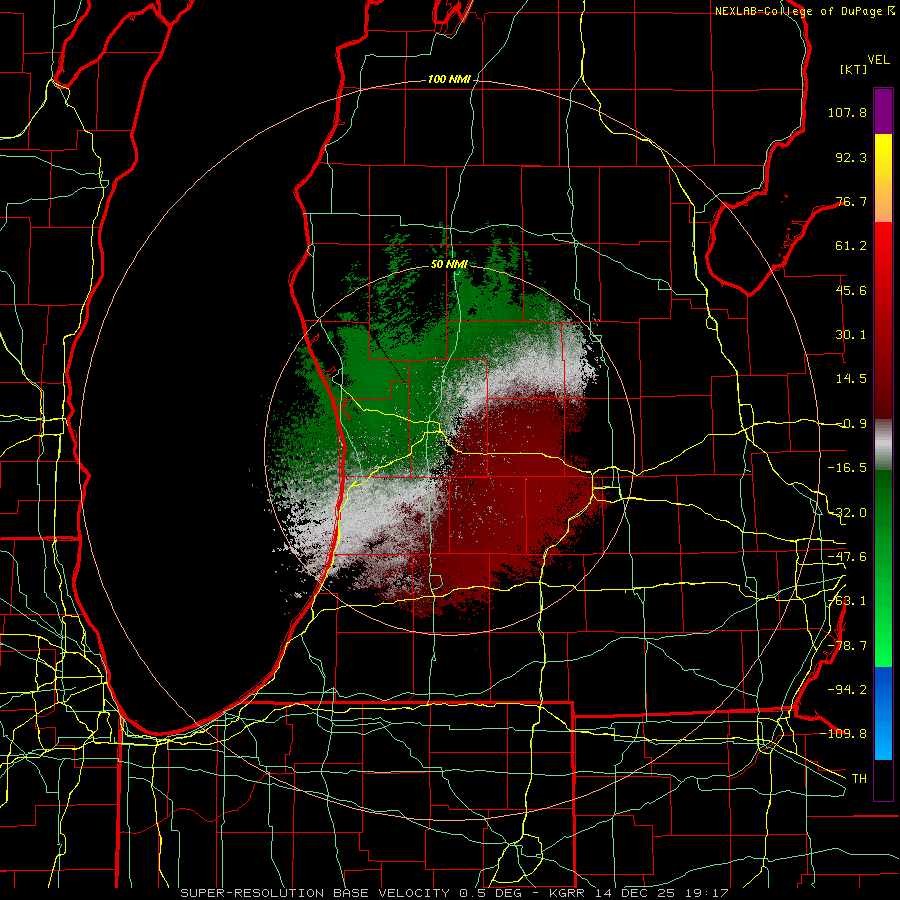Click the 50 NMI range ring label
The image size is (900, 900).
click(x=449, y=265)
